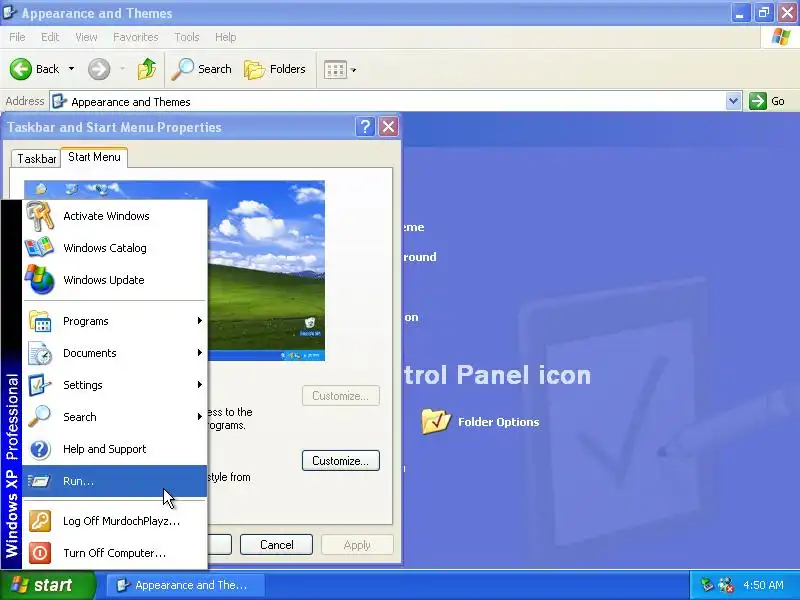This screenshot has height=600, width=800.
Task: Toggle the Folders pane button
Action: (x=275, y=69)
